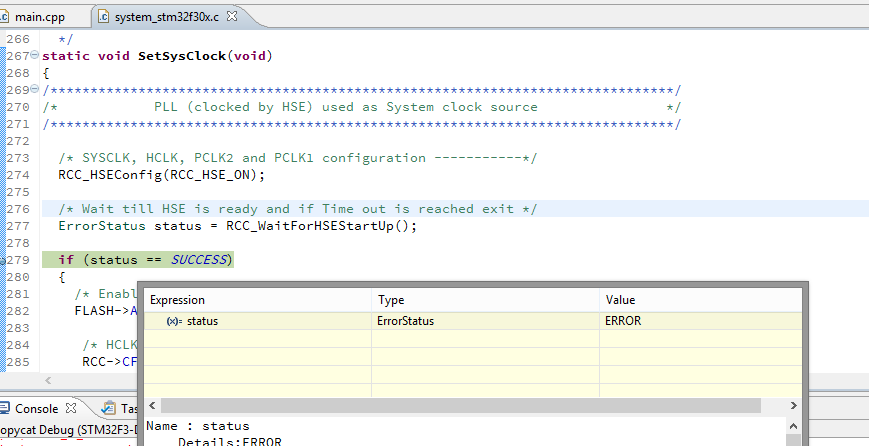Click the RCC_WaitForHSEStartUp call on line 277

(x=321, y=226)
